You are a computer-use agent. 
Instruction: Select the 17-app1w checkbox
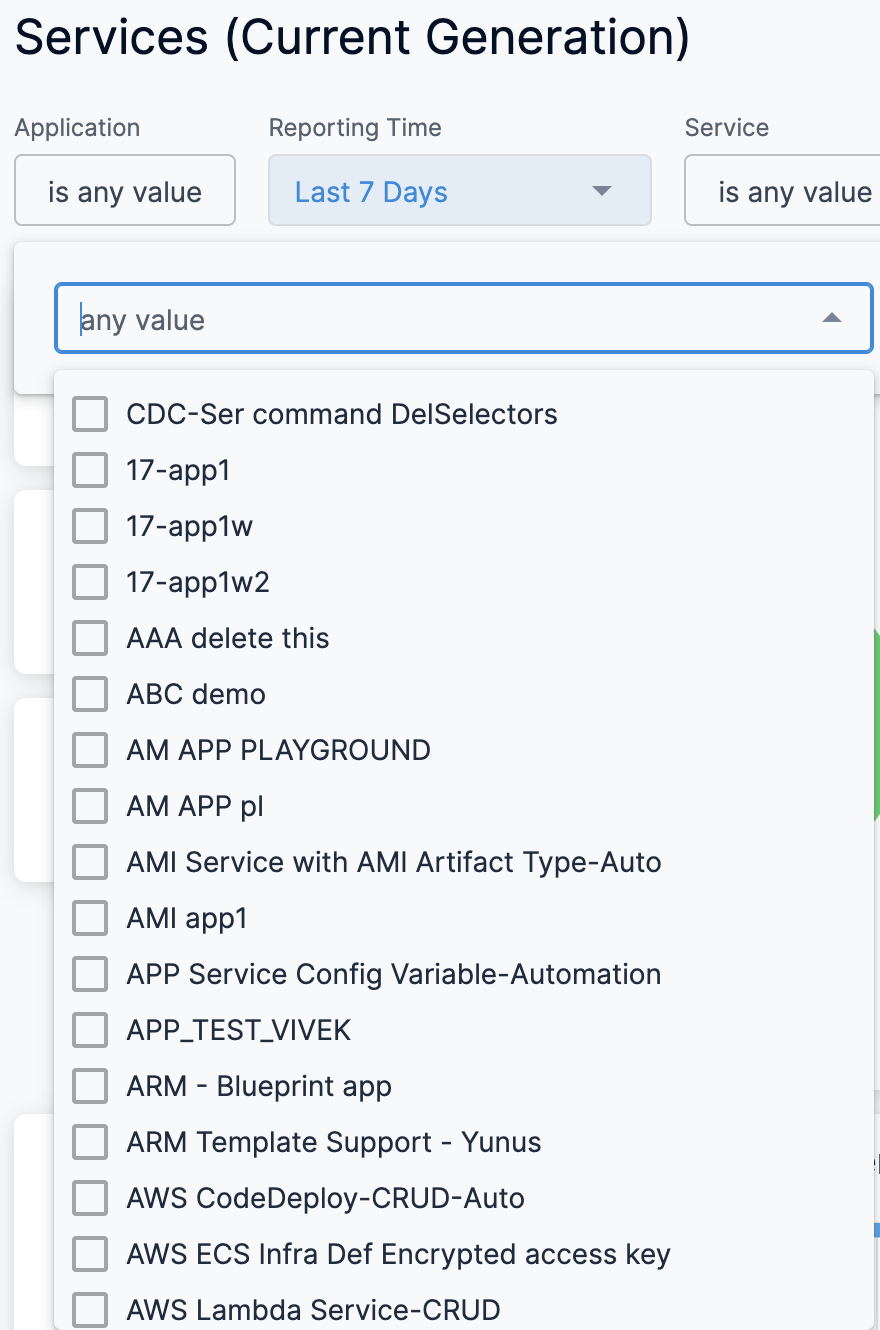click(x=90, y=526)
